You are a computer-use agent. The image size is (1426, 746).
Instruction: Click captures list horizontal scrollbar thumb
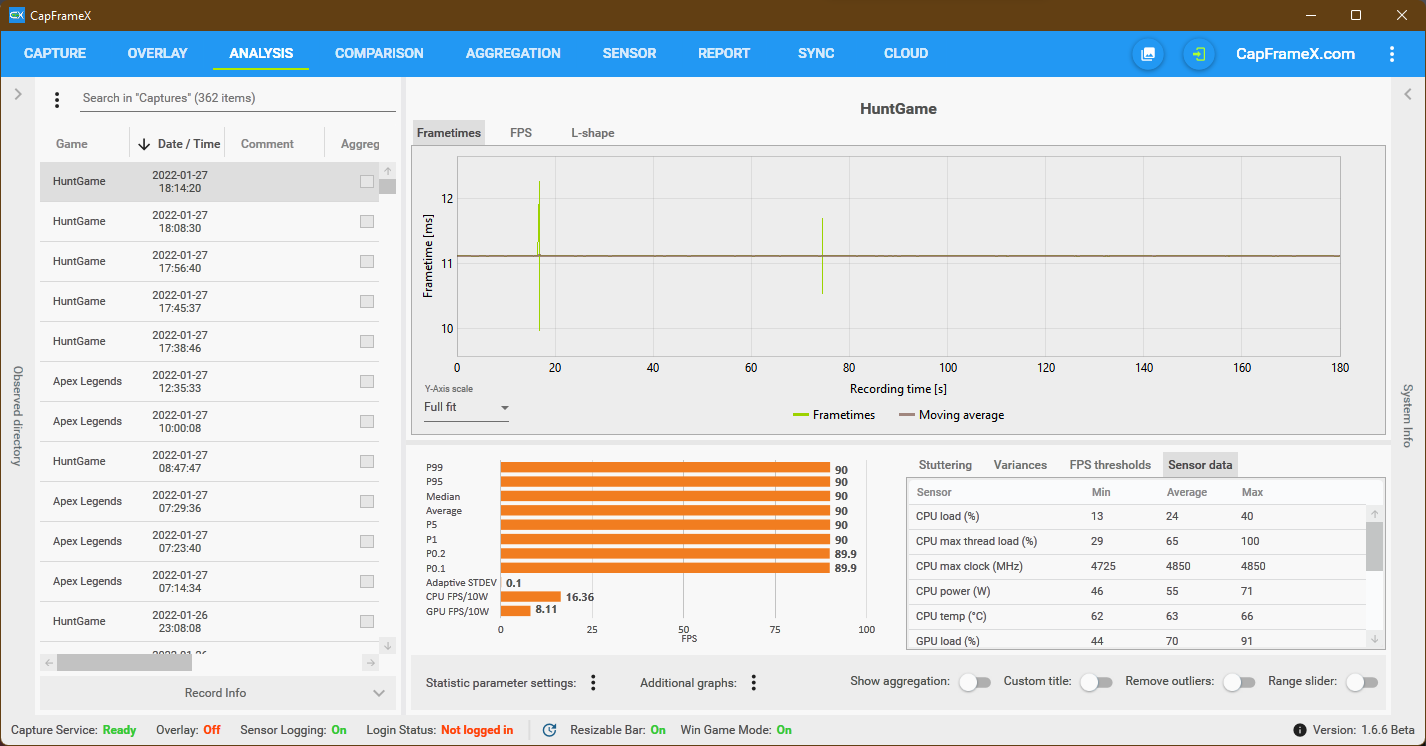[x=124, y=662]
